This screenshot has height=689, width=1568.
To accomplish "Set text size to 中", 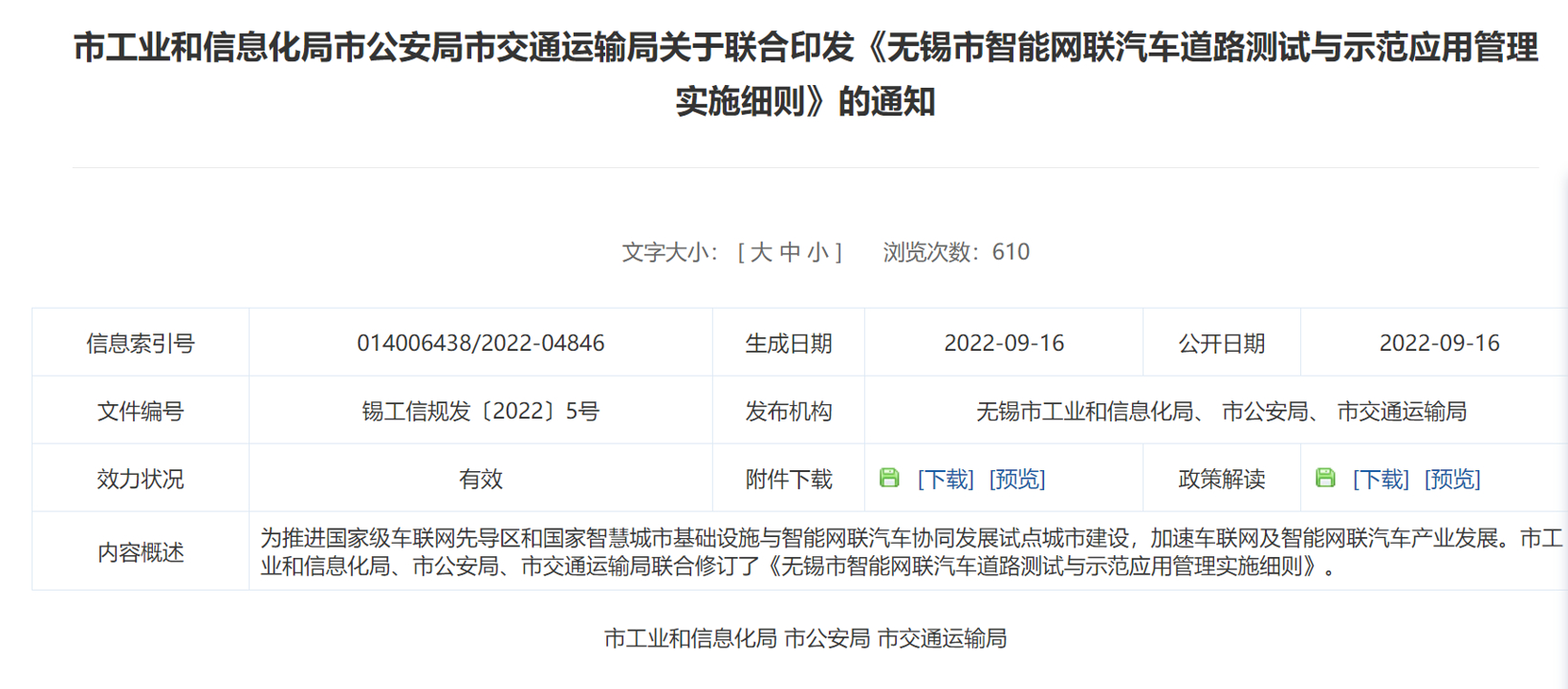I will coord(790,252).
